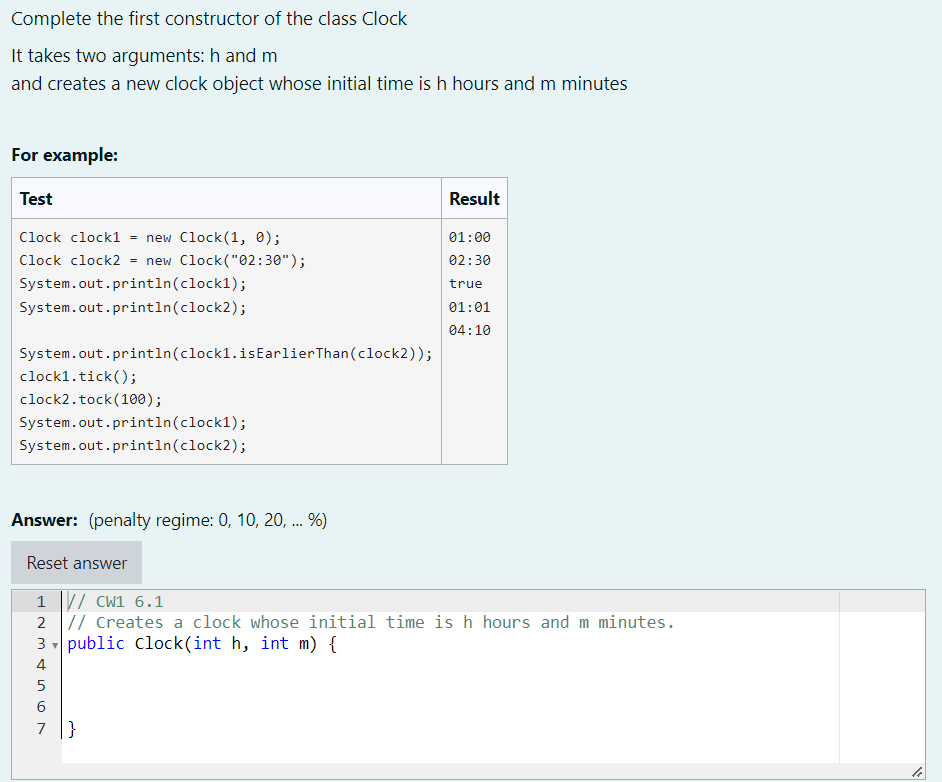This screenshot has width=942, height=782.
Task: Click the result value 01:00
Action: point(469,237)
